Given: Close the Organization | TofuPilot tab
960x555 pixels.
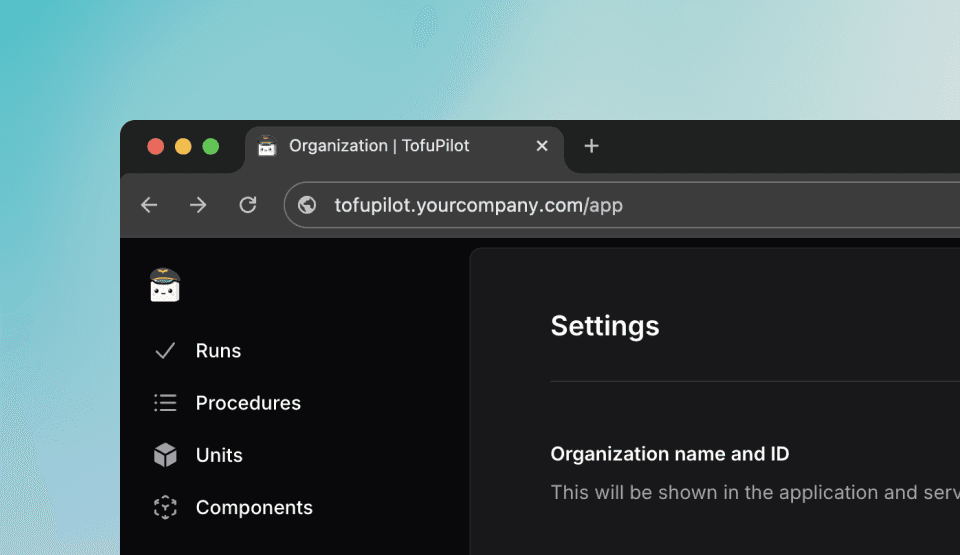Looking at the screenshot, I should tap(542, 146).
